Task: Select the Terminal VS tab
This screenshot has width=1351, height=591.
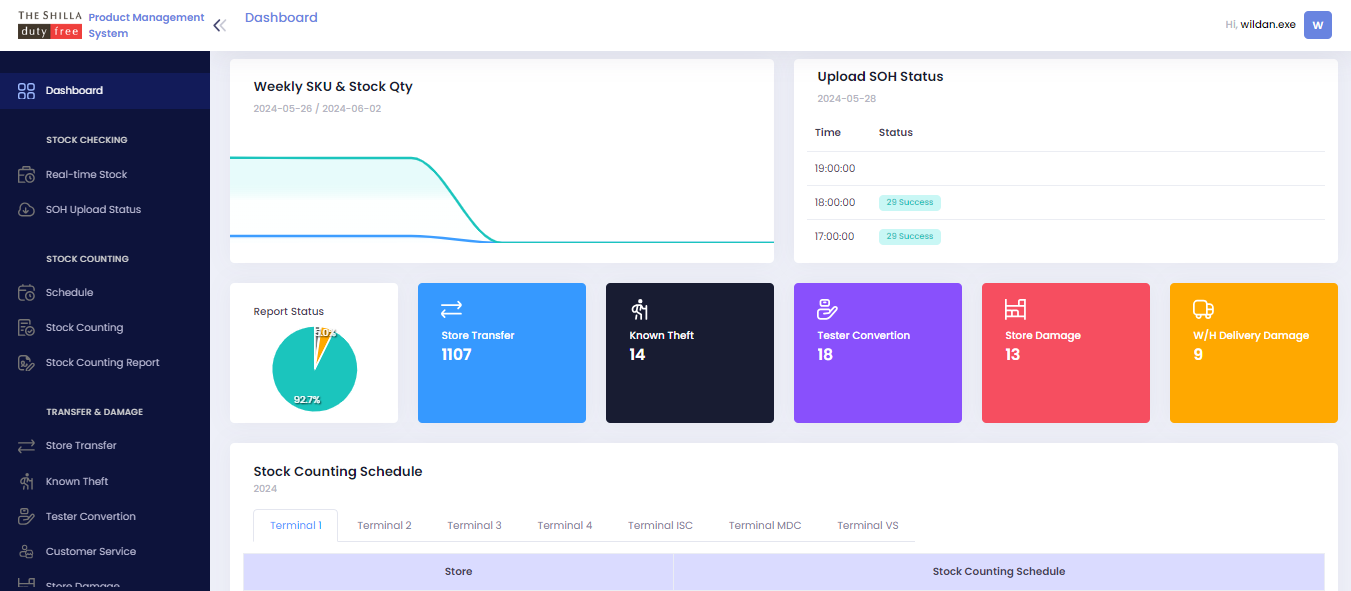Action: 867,526
